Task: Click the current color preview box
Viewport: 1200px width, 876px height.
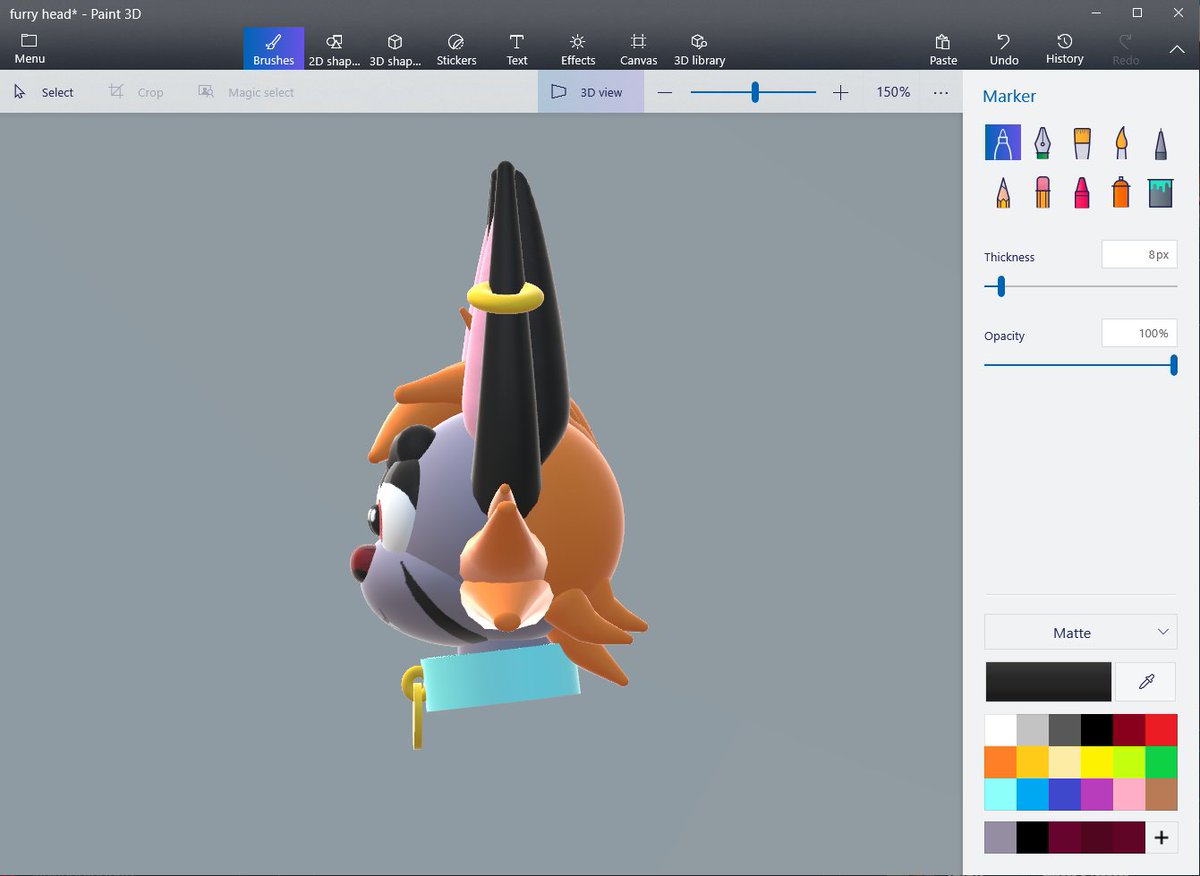Action: [x=1048, y=682]
